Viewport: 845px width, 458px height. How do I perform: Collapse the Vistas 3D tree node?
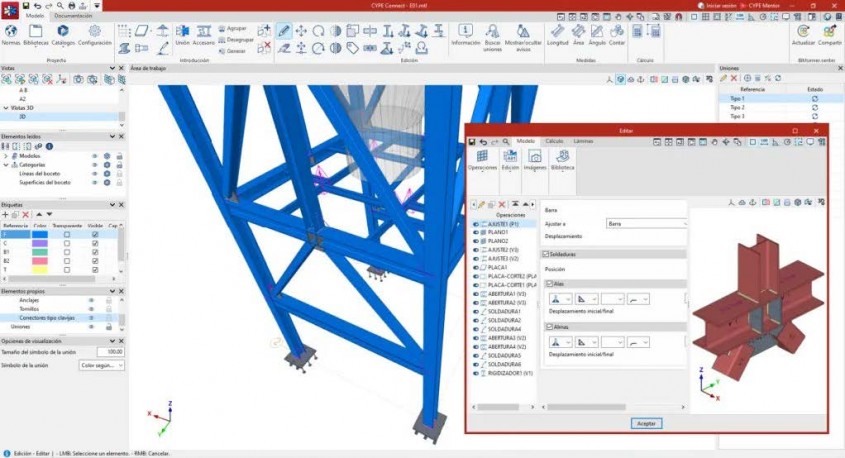pyautogui.click(x=6, y=108)
